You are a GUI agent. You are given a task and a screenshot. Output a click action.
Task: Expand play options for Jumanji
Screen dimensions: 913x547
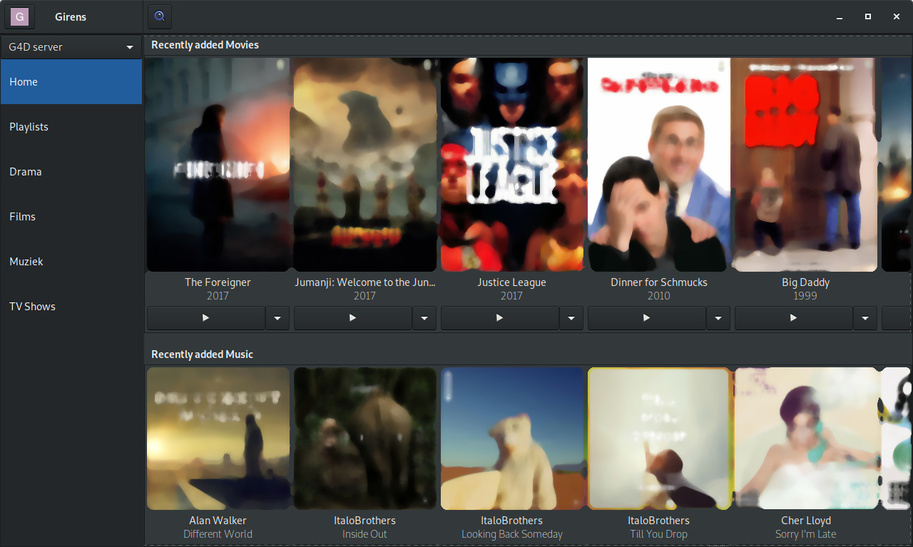coord(424,318)
